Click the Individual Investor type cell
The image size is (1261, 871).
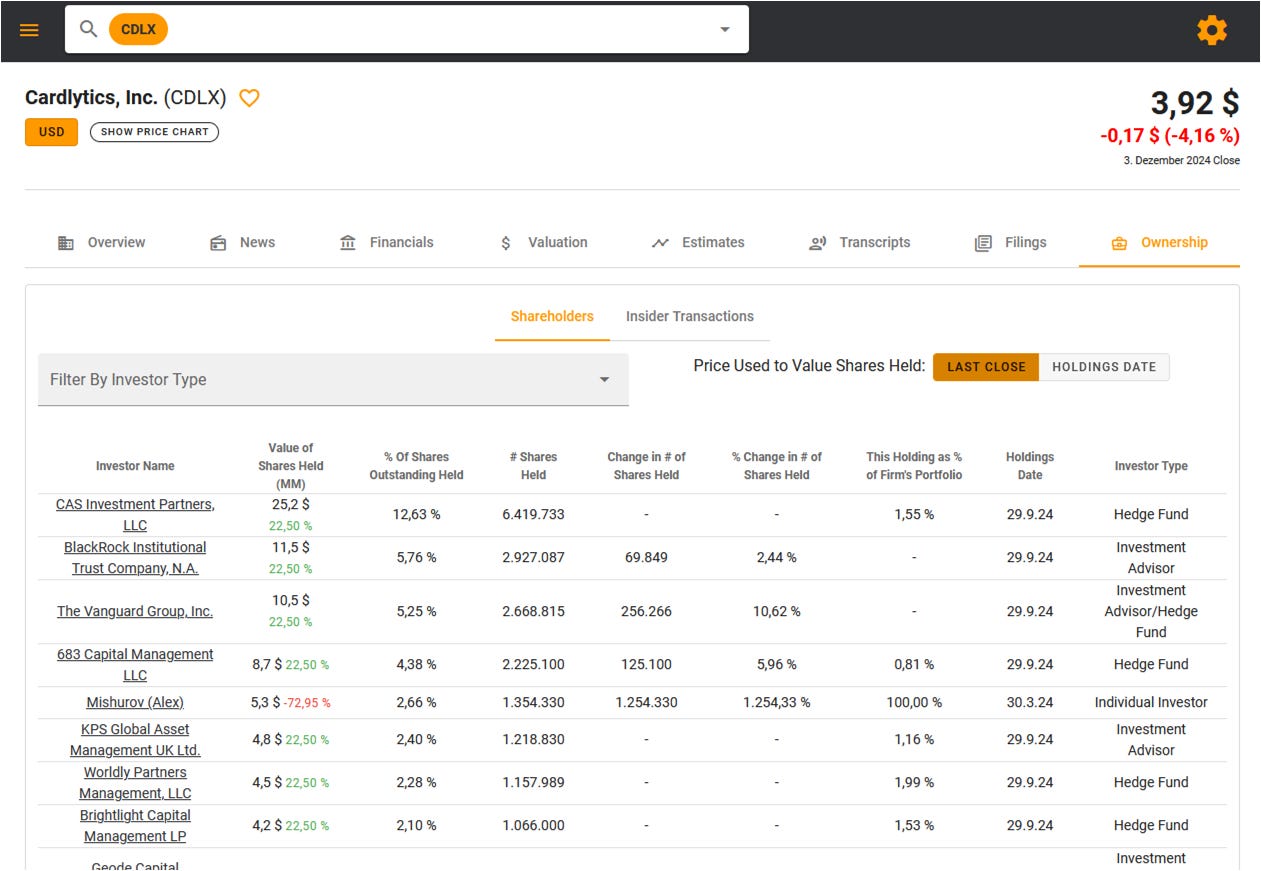1151,703
